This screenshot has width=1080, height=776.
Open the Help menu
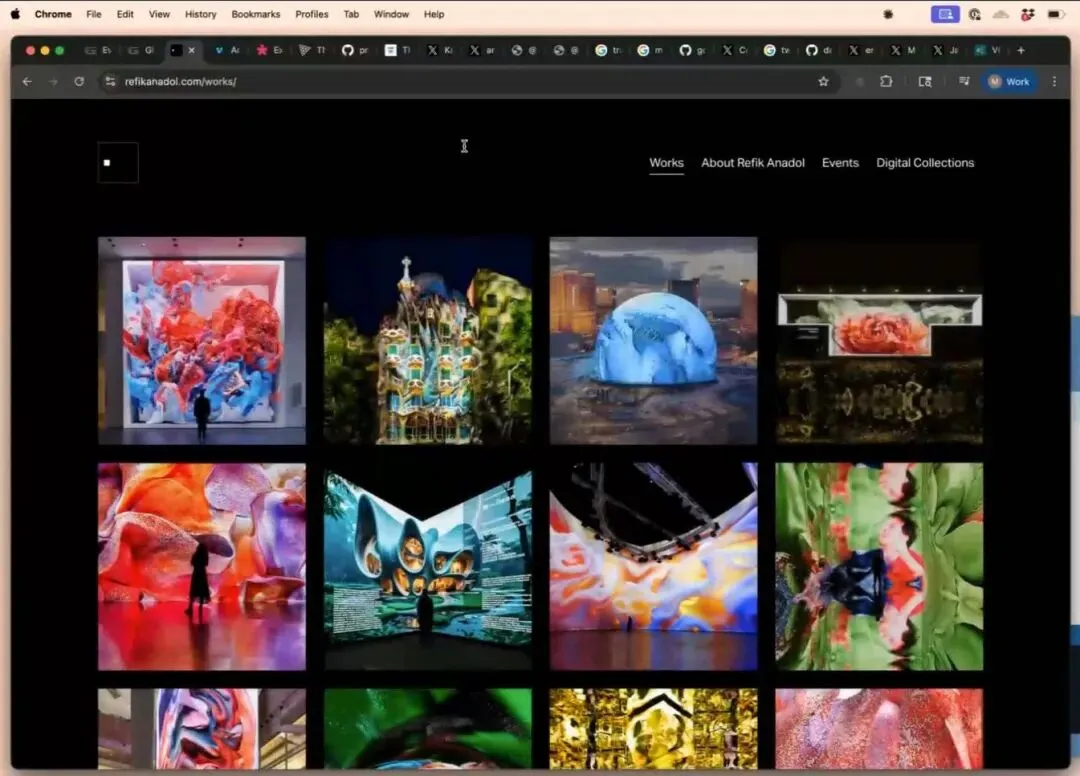[434, 14]
